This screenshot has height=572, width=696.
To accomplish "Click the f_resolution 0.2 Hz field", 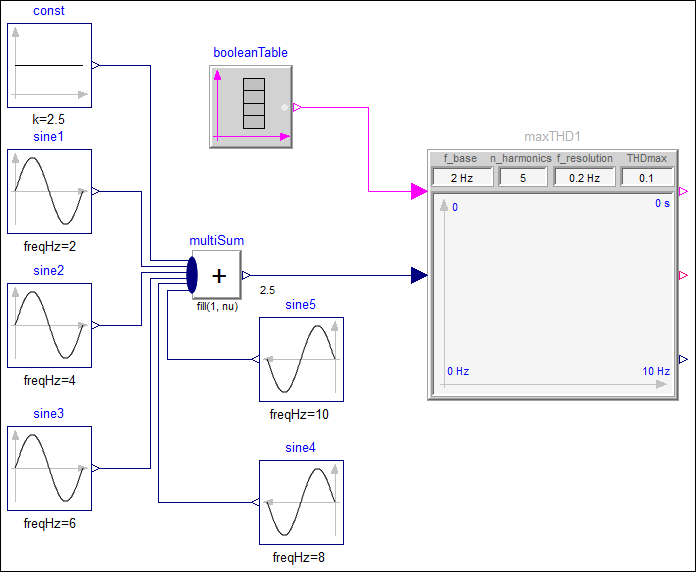I will [584, 177].
